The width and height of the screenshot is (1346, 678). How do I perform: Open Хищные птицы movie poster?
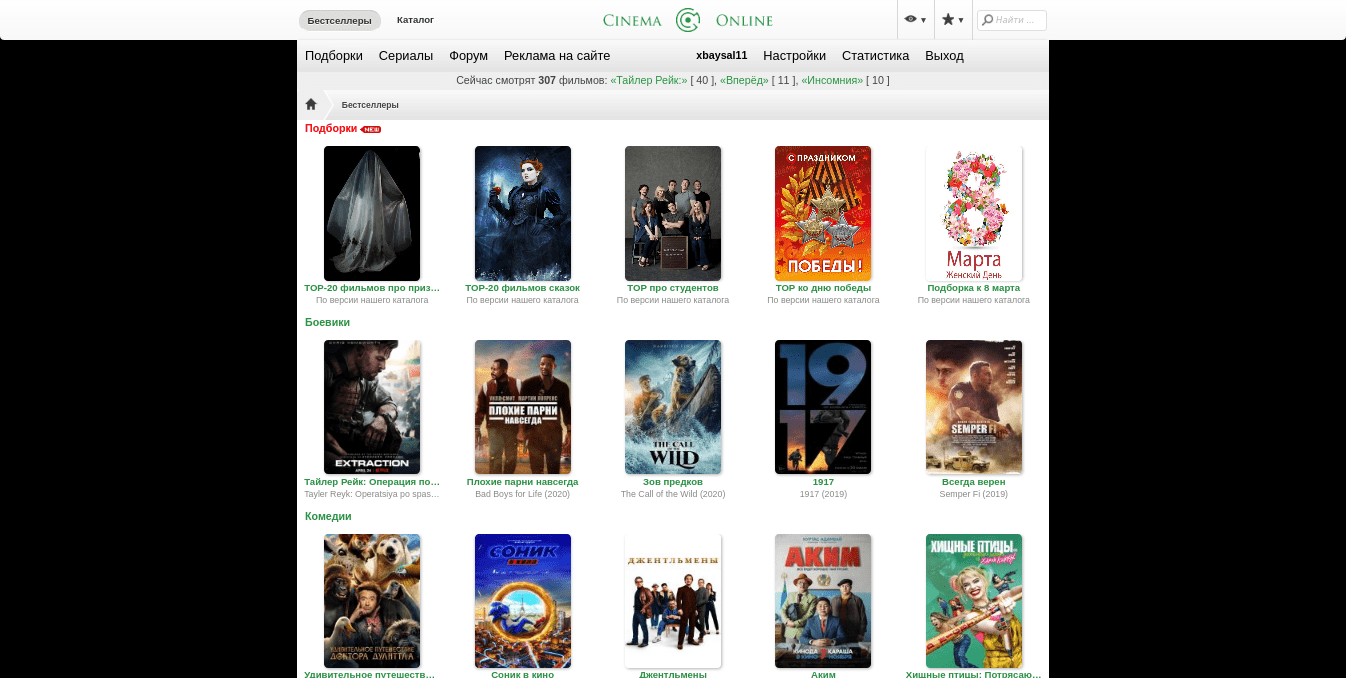[x=974, y=601]
